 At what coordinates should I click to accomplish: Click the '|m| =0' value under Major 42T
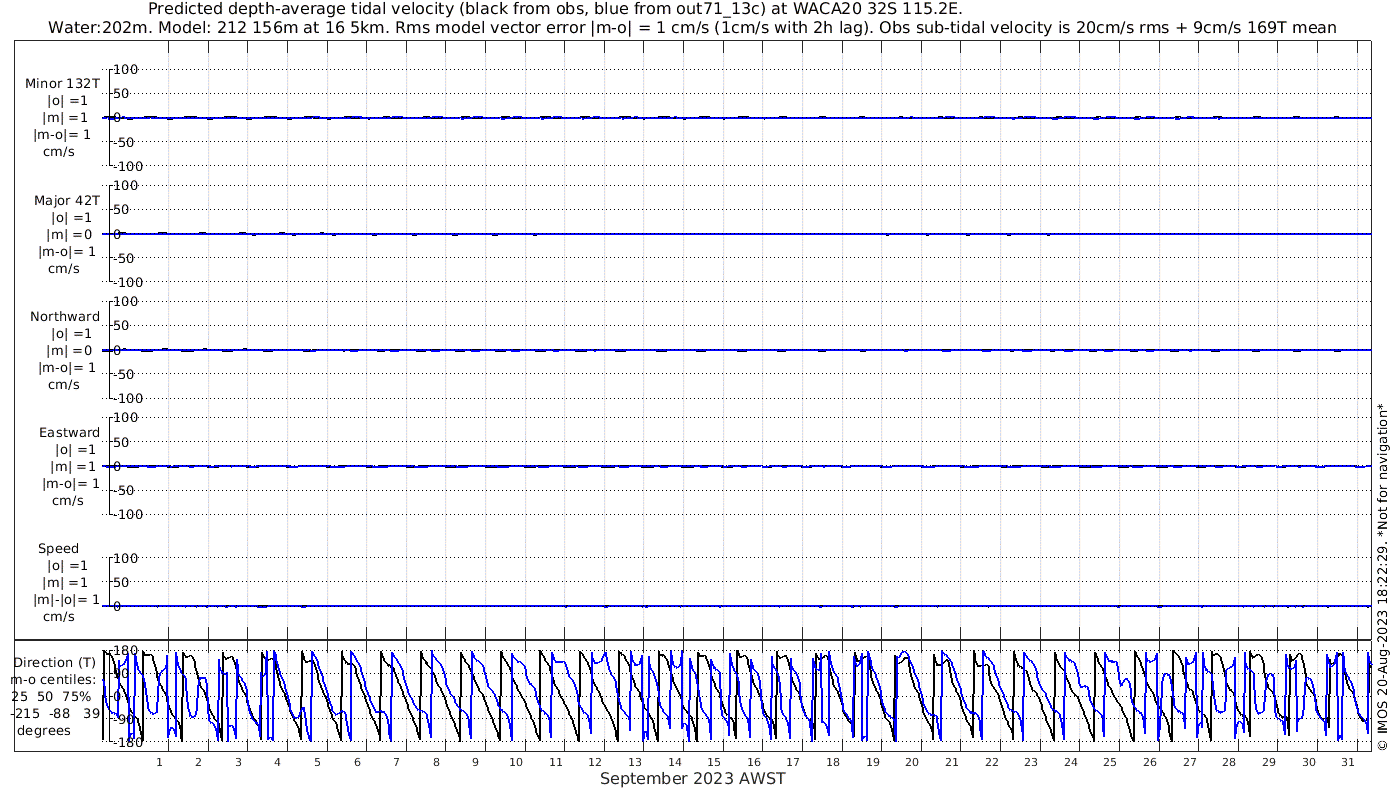tap(68, 234)
